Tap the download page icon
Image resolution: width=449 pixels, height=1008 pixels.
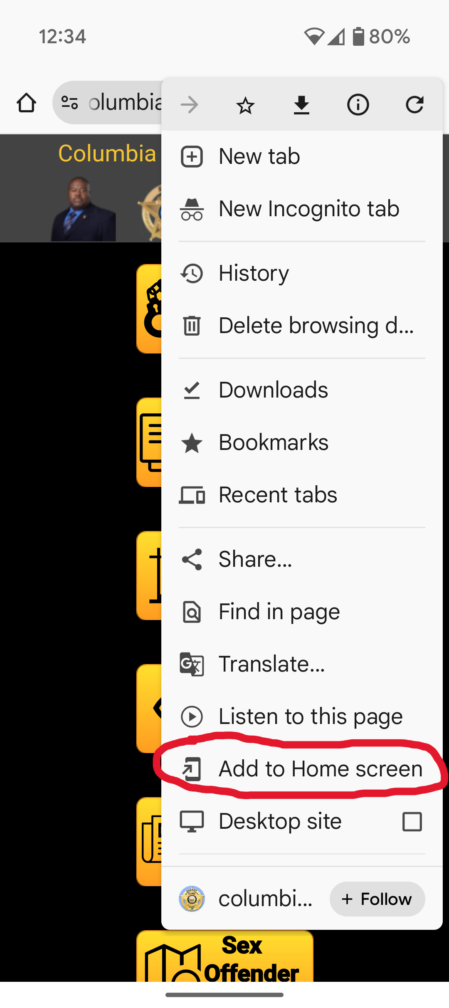point(301,105)
